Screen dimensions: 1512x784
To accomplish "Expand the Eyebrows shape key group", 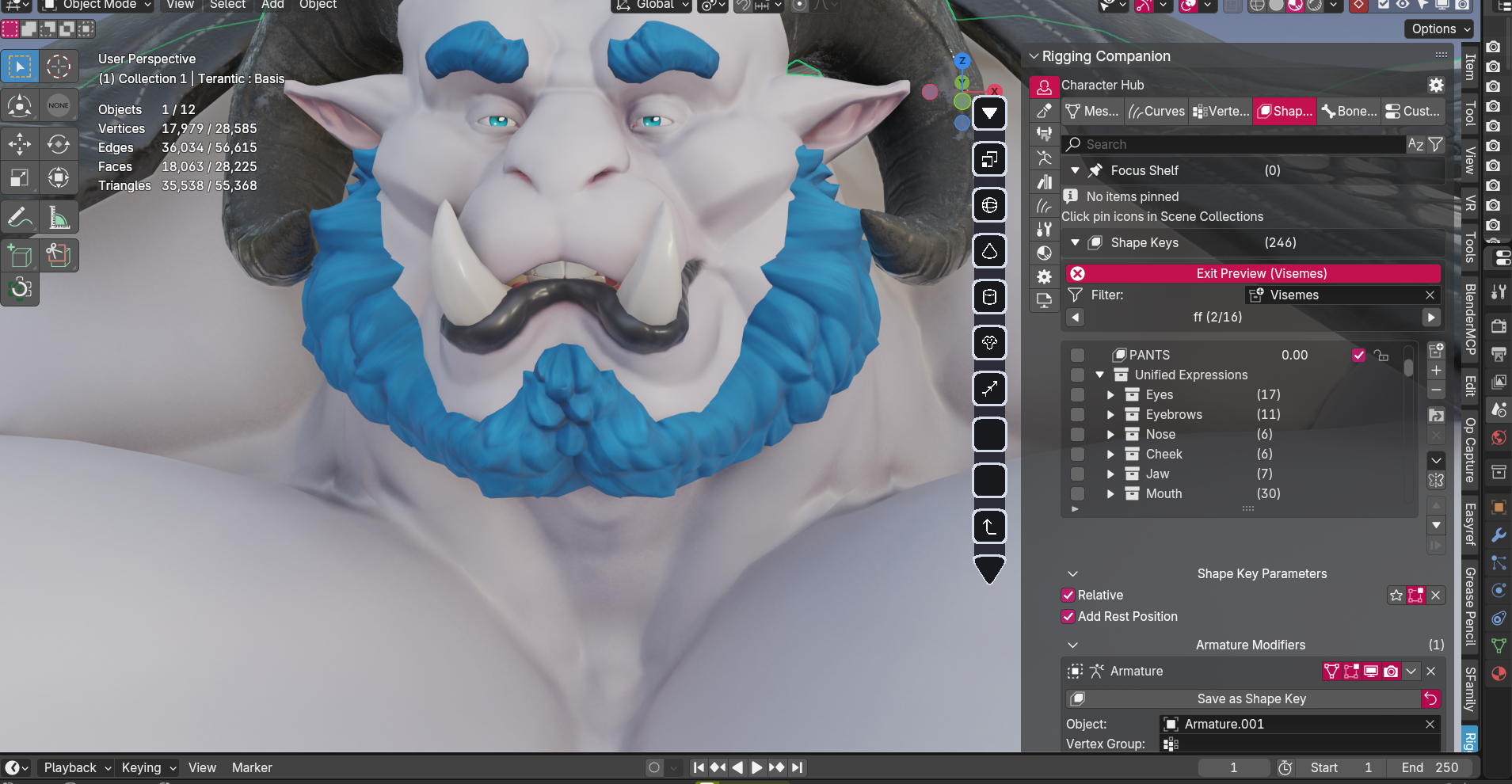I will 1110,414.
